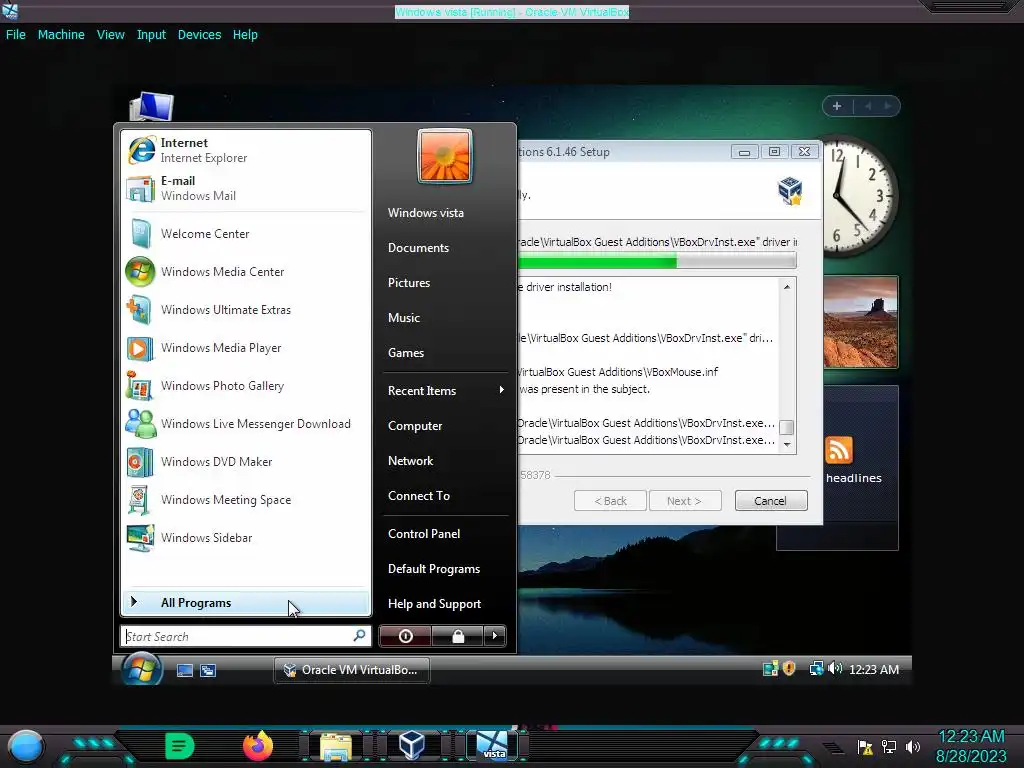This screenshot has height=768, width=1024.
Task: Click VirtualBox cube icon on host taskbar
Action: point(412,746)
